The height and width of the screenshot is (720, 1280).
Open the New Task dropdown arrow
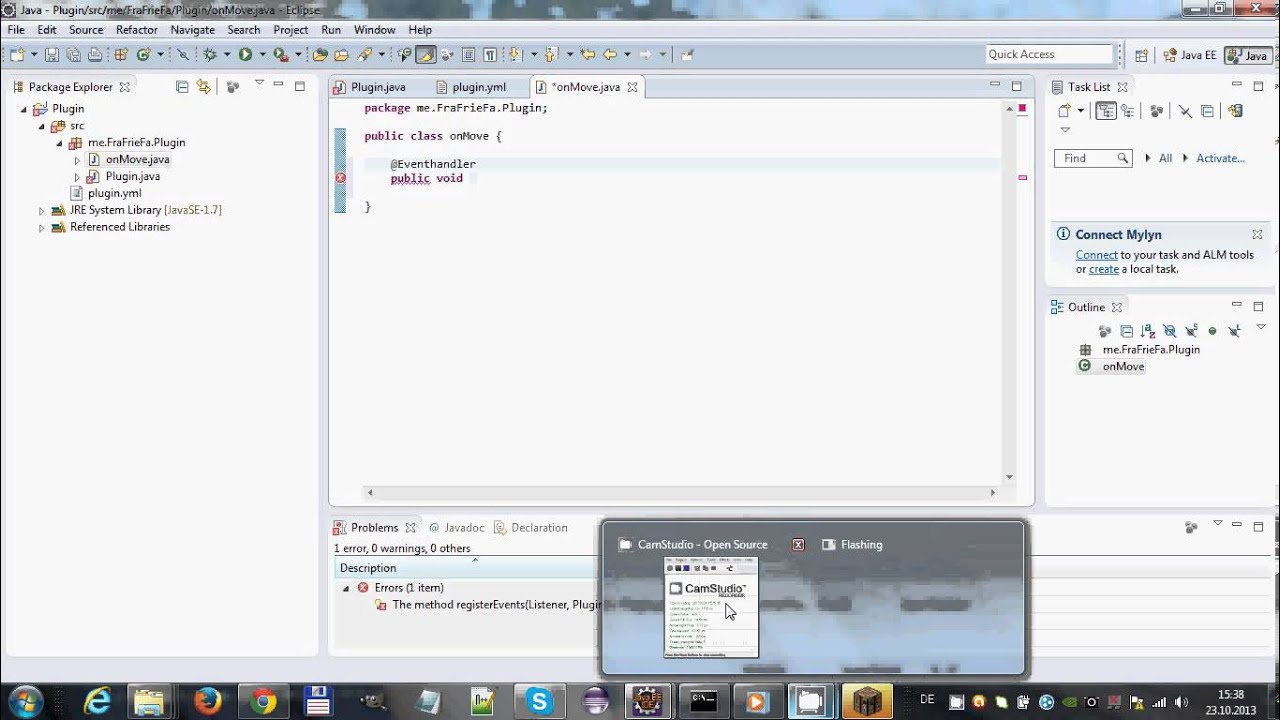[x=1080, y=111]
